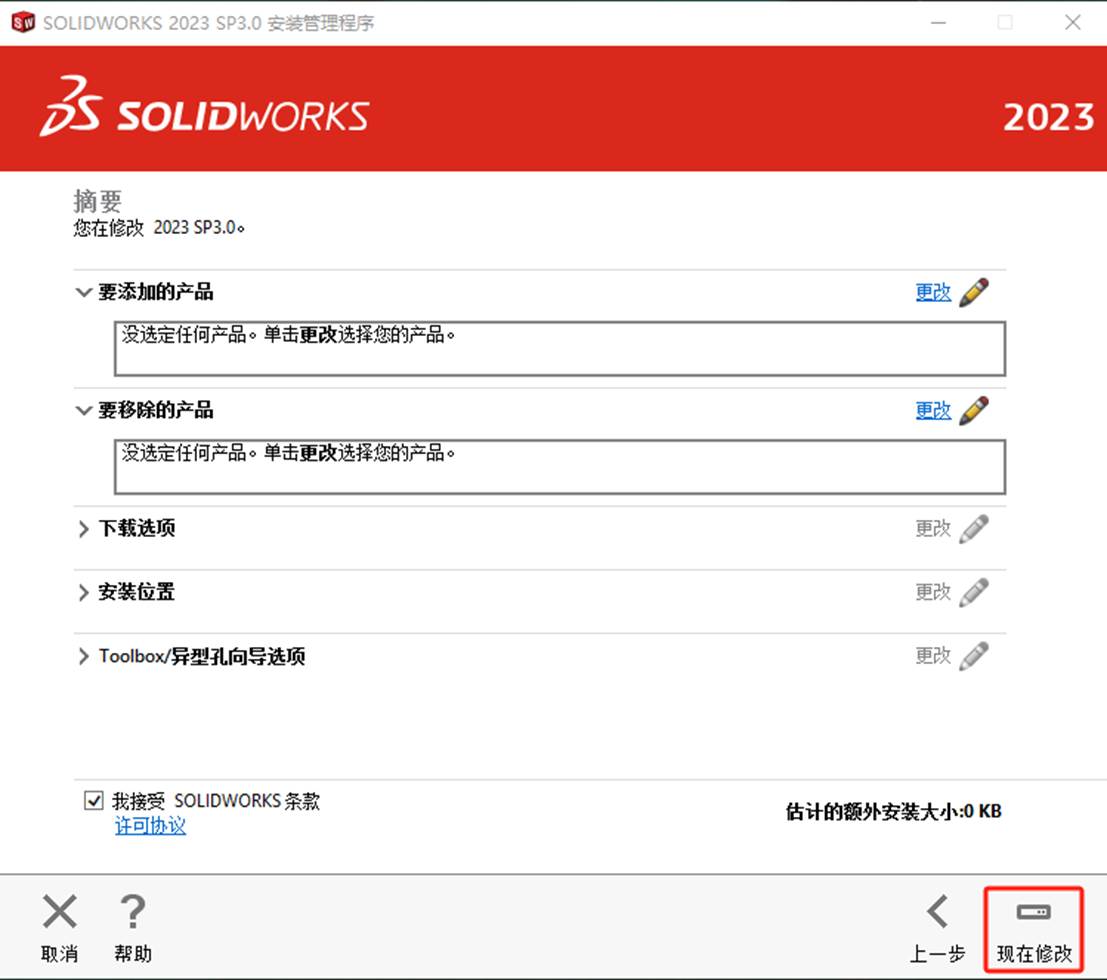Image resolution: width=1107 pixels, height=980 pixels.
Task: Toggle the 我接受 SOLIDWORKS 条款 checkbox
Action: [x=93, y=800]
